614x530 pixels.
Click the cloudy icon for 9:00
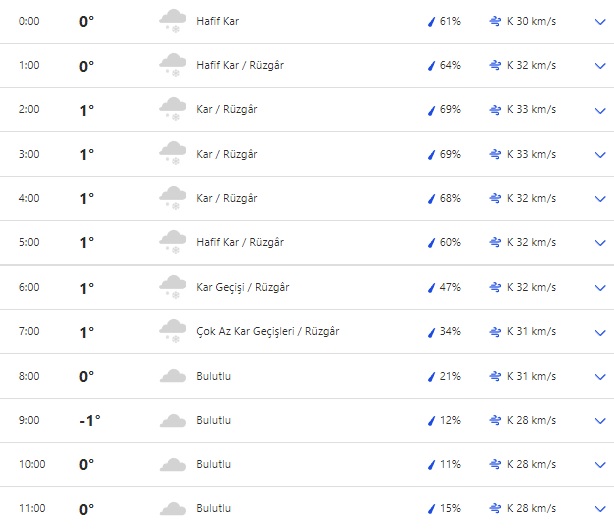point(173,421)
